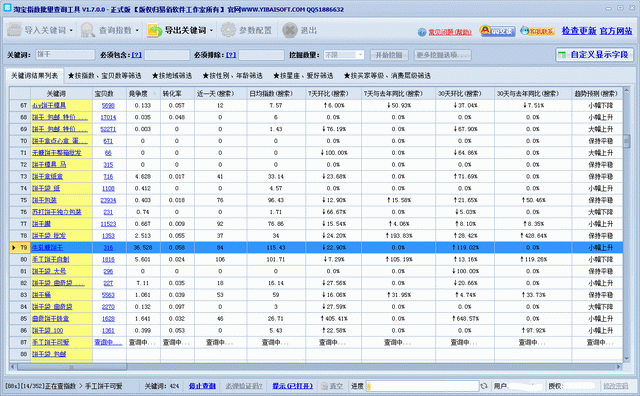This screenshot has width=640, height=396.
Task: Click the 提示(已打开) link
Action: [292, 386]
